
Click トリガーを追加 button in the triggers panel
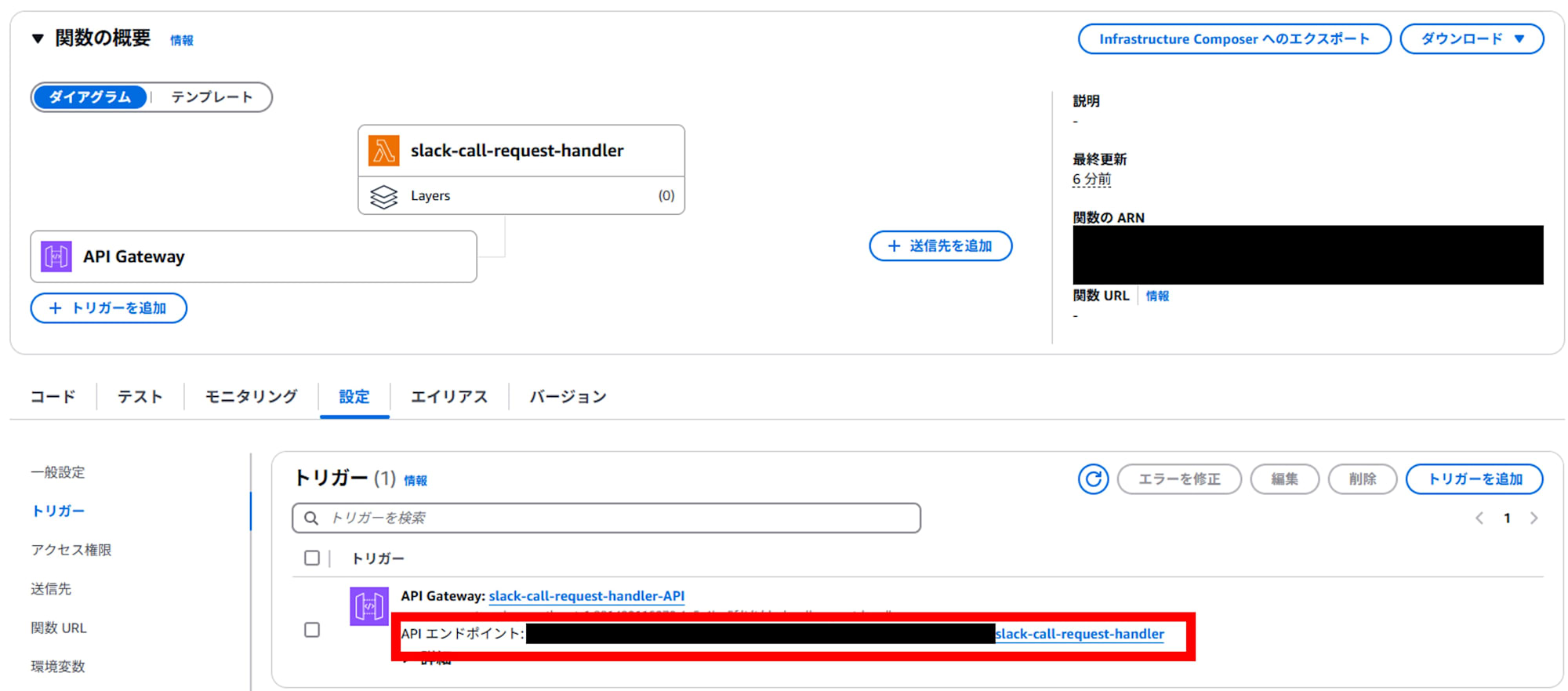tap(1475, 479)
